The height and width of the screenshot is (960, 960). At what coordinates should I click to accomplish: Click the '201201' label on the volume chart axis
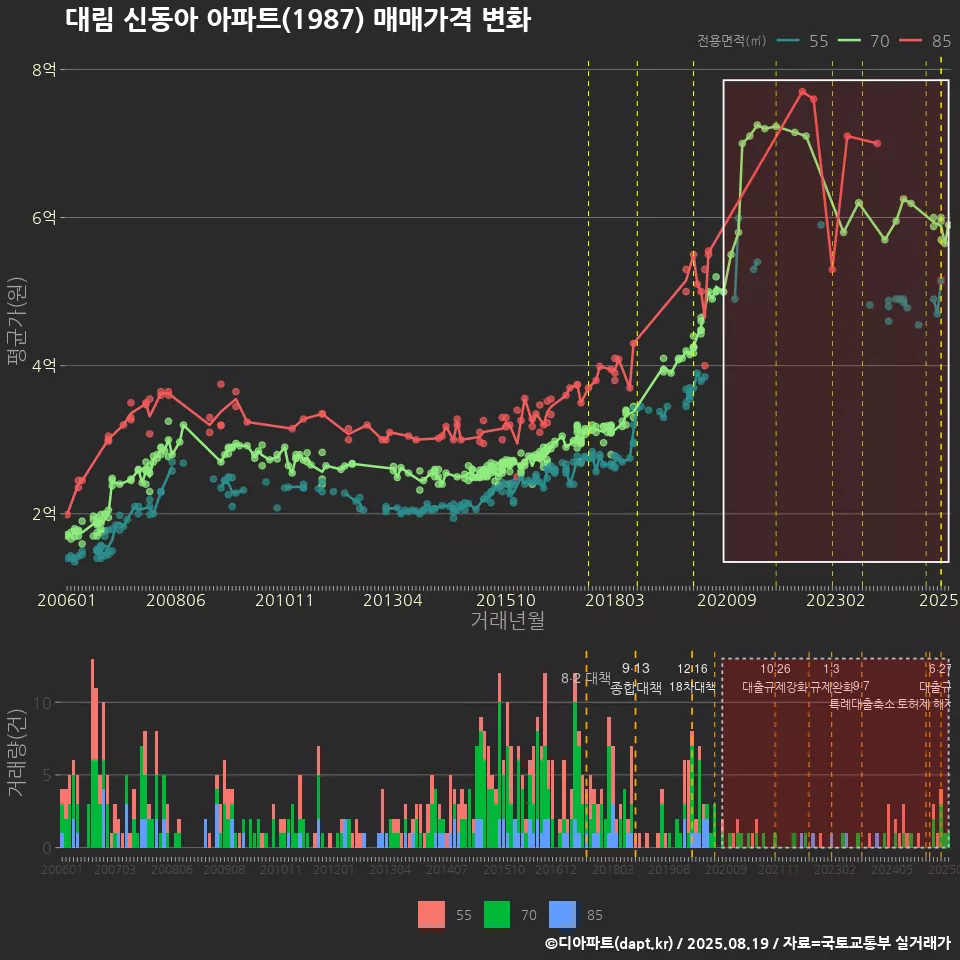click(x=334, y=869)
